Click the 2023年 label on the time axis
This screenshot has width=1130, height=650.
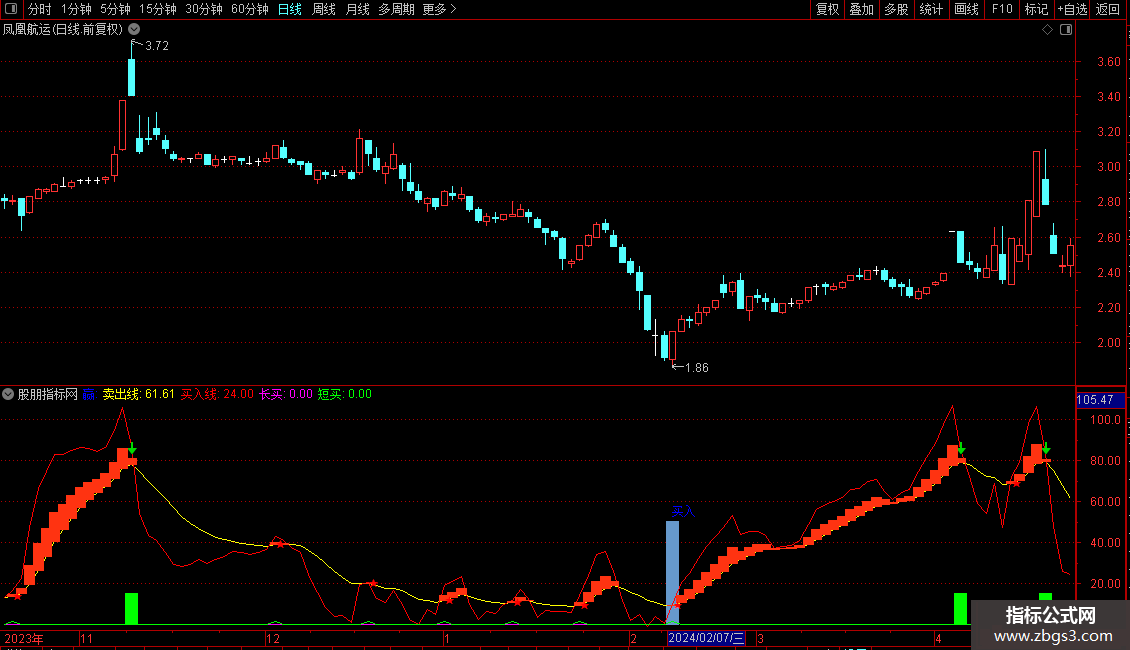pyautogui.click(x=24, y=638)
